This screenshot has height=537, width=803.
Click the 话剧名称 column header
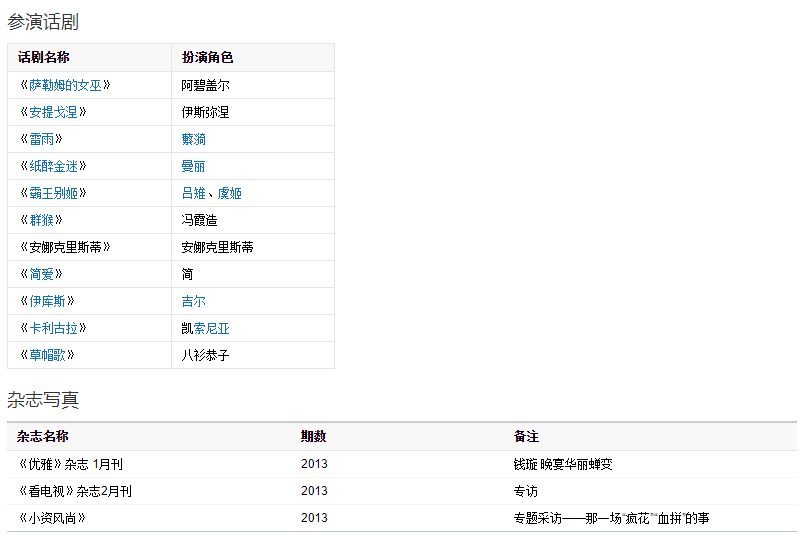coord(43,58)
